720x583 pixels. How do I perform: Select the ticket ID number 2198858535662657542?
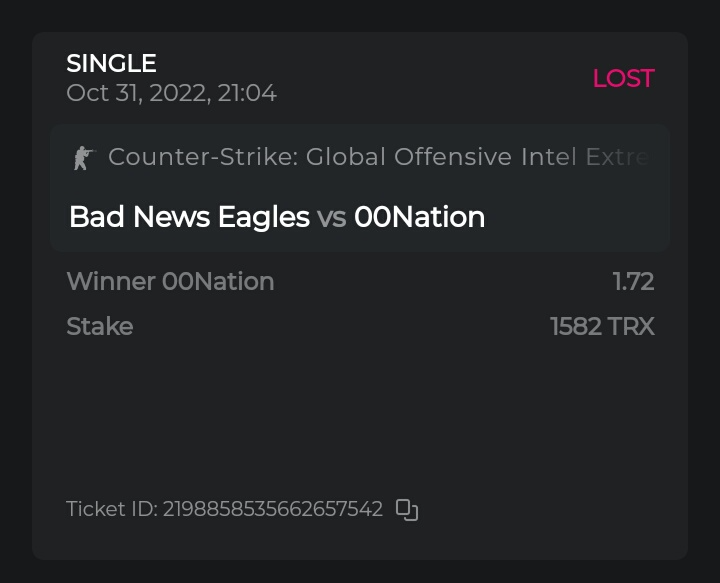tap(273, 509)
